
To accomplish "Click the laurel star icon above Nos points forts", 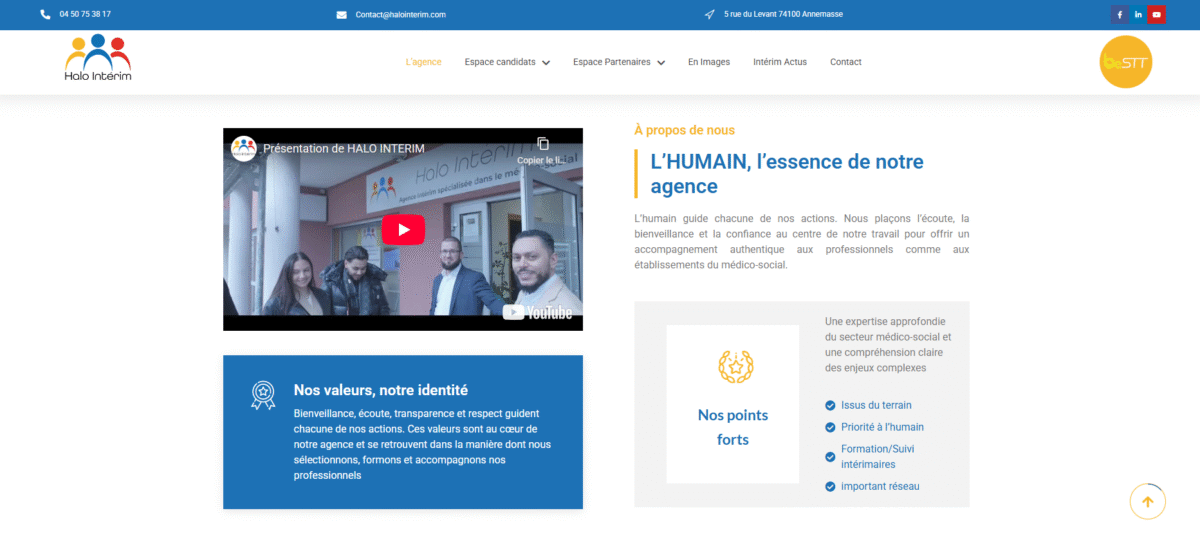I will (x=736, y=366).
